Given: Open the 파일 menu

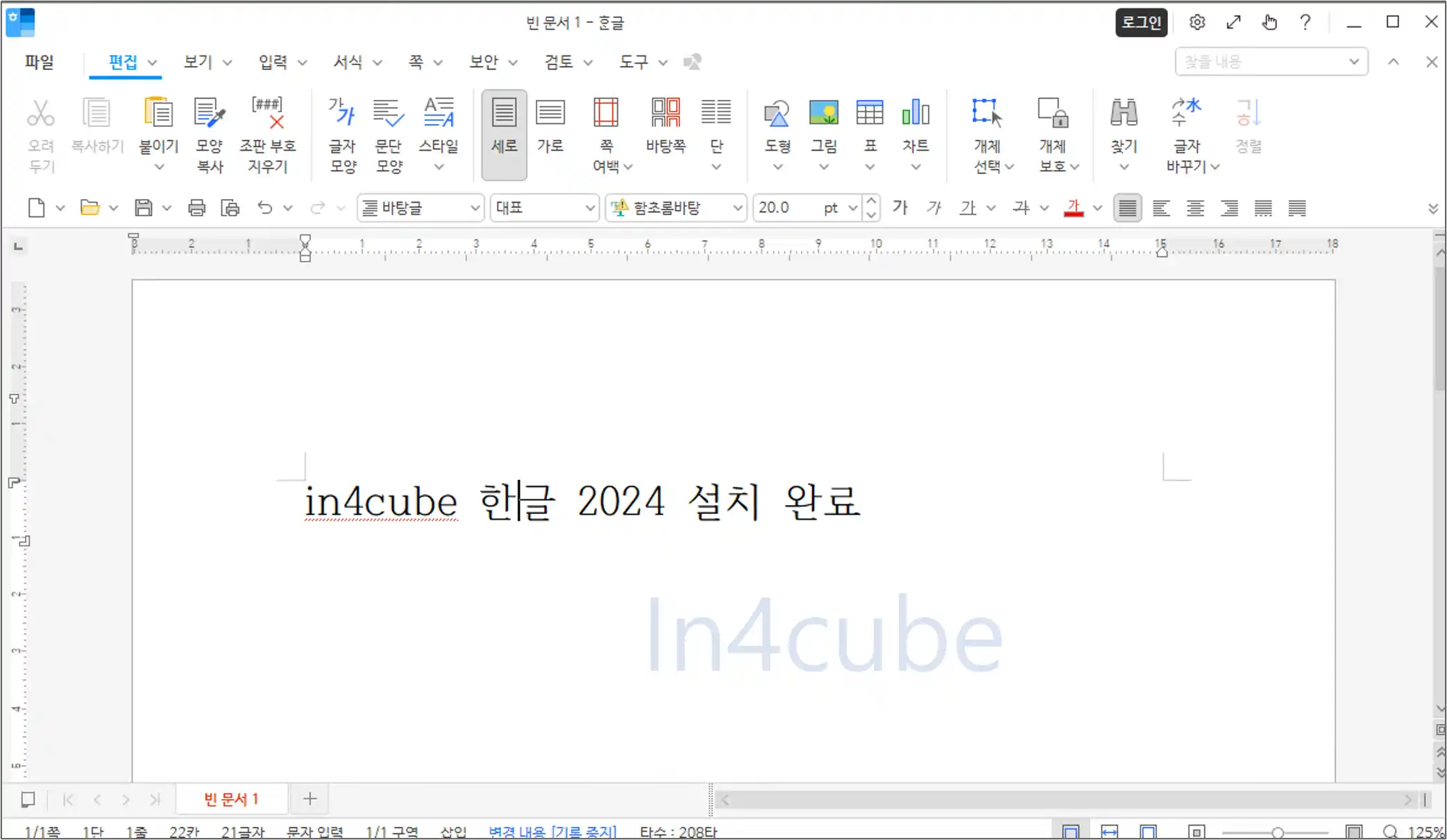Looking at the screenshot, I should tap(39, 62).
